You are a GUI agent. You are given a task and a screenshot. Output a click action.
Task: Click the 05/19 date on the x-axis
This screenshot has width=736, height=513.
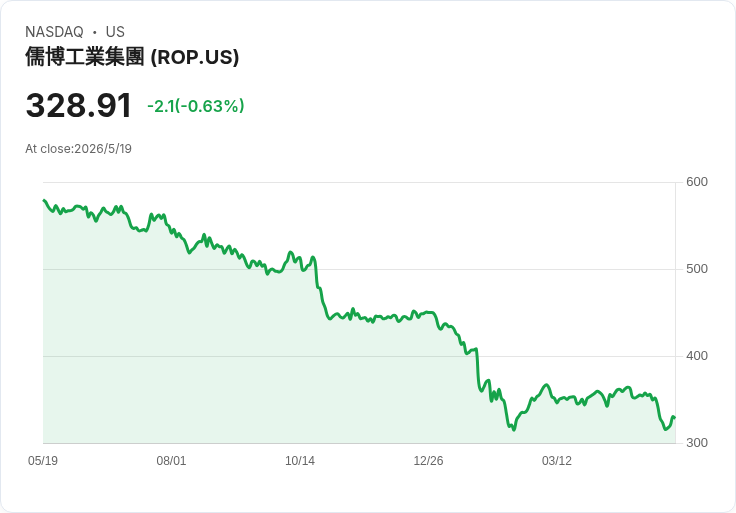click(43, 461)
